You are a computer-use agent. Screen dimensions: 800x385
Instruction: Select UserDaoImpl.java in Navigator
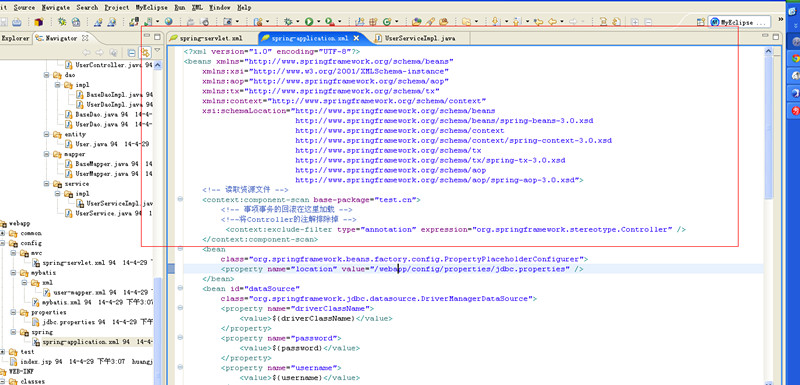click(x=114, y=105)
